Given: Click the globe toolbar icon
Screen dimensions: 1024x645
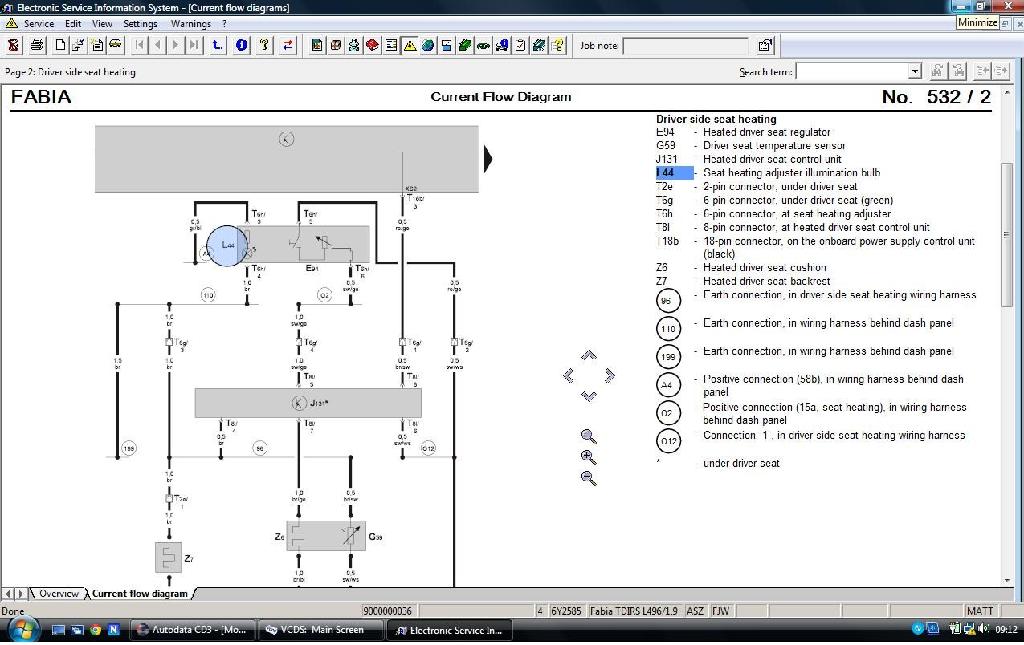Looking at the screenshot, I should tap(428, 45).
